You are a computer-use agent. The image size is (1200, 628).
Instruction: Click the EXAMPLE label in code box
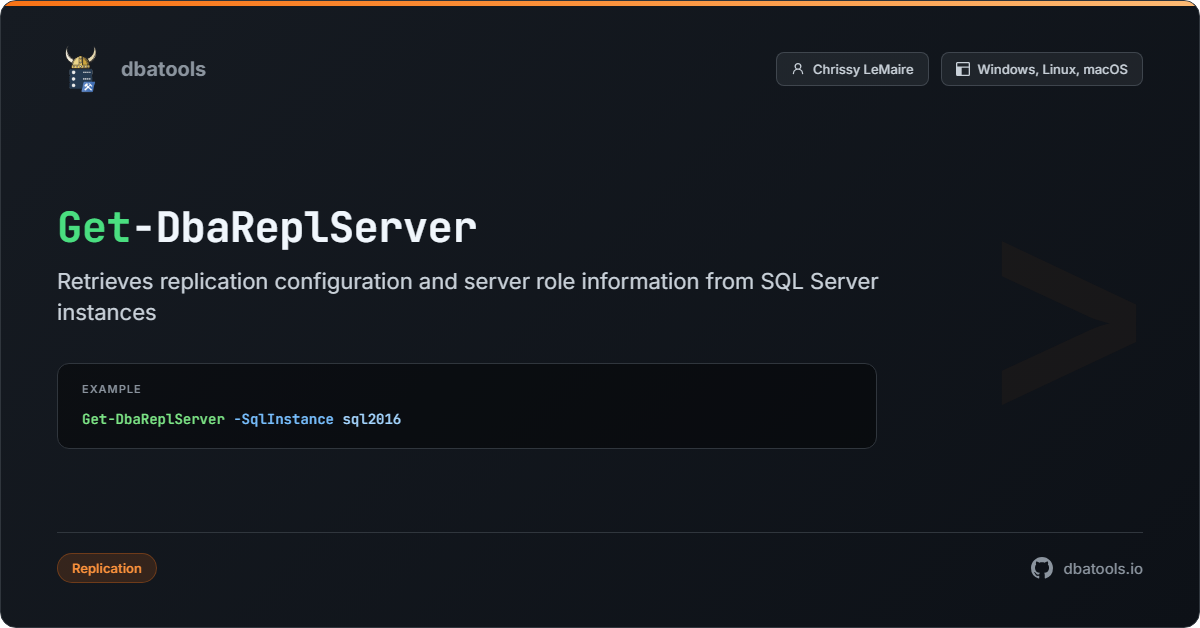click(111, 389)
